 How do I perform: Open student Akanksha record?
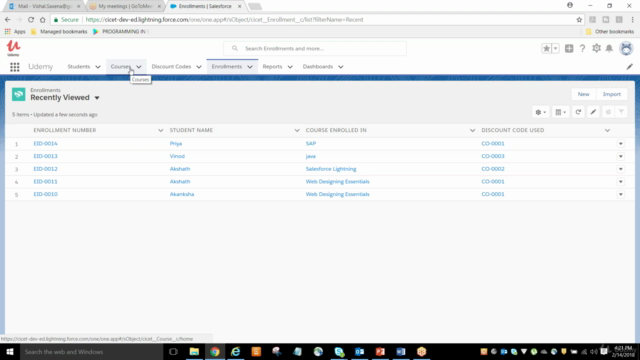click(x=182, y=194)
